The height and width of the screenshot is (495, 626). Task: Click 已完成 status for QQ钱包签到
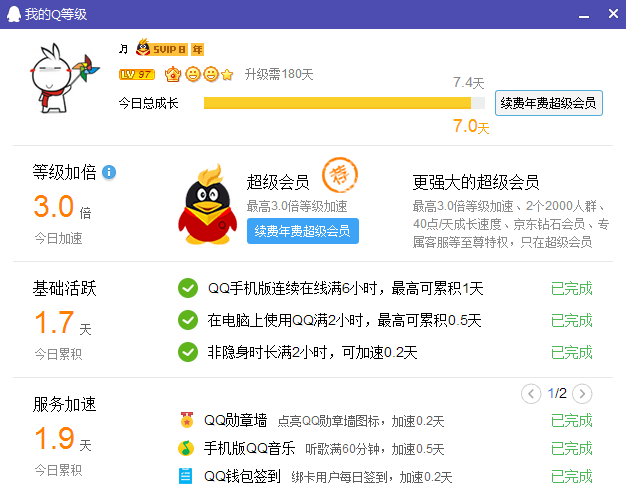click(571, 476)
